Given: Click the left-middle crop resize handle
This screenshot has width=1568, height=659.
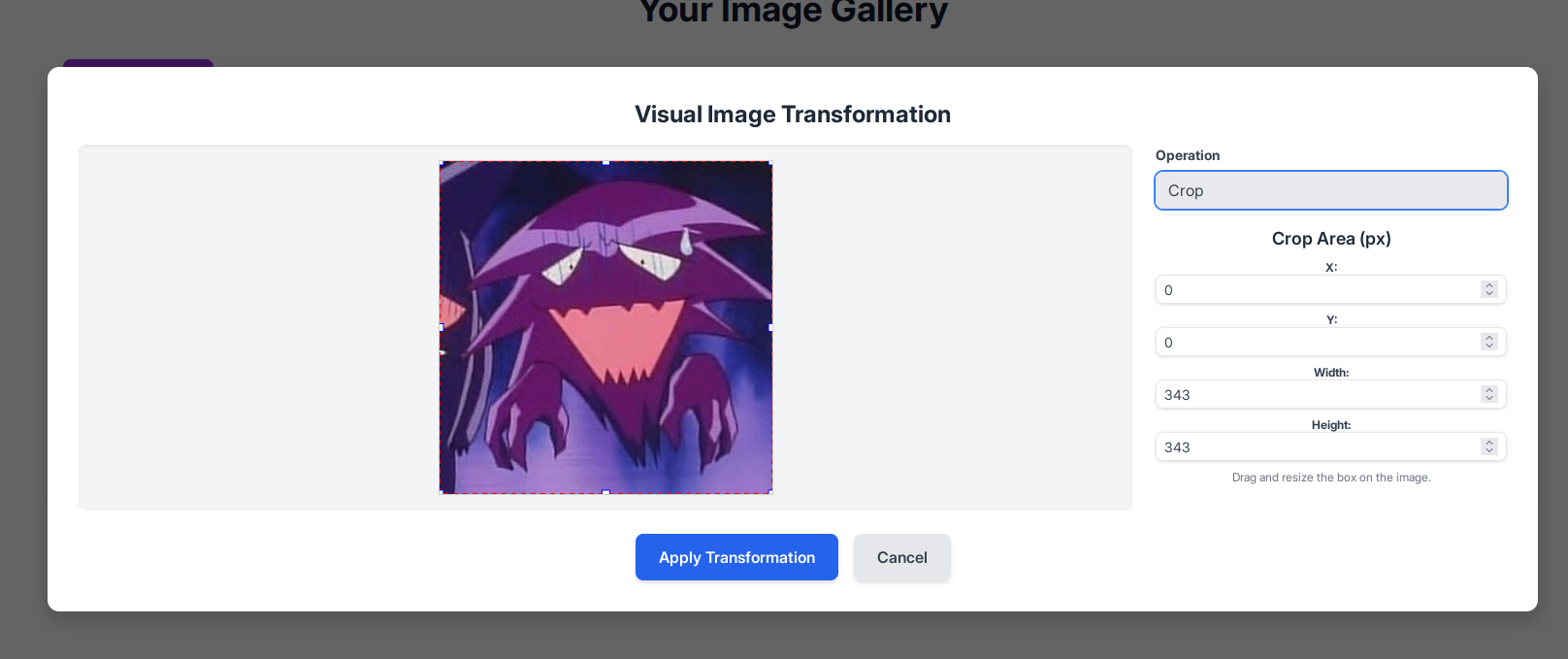Looking at the screenshot, I should coord(441,328).
